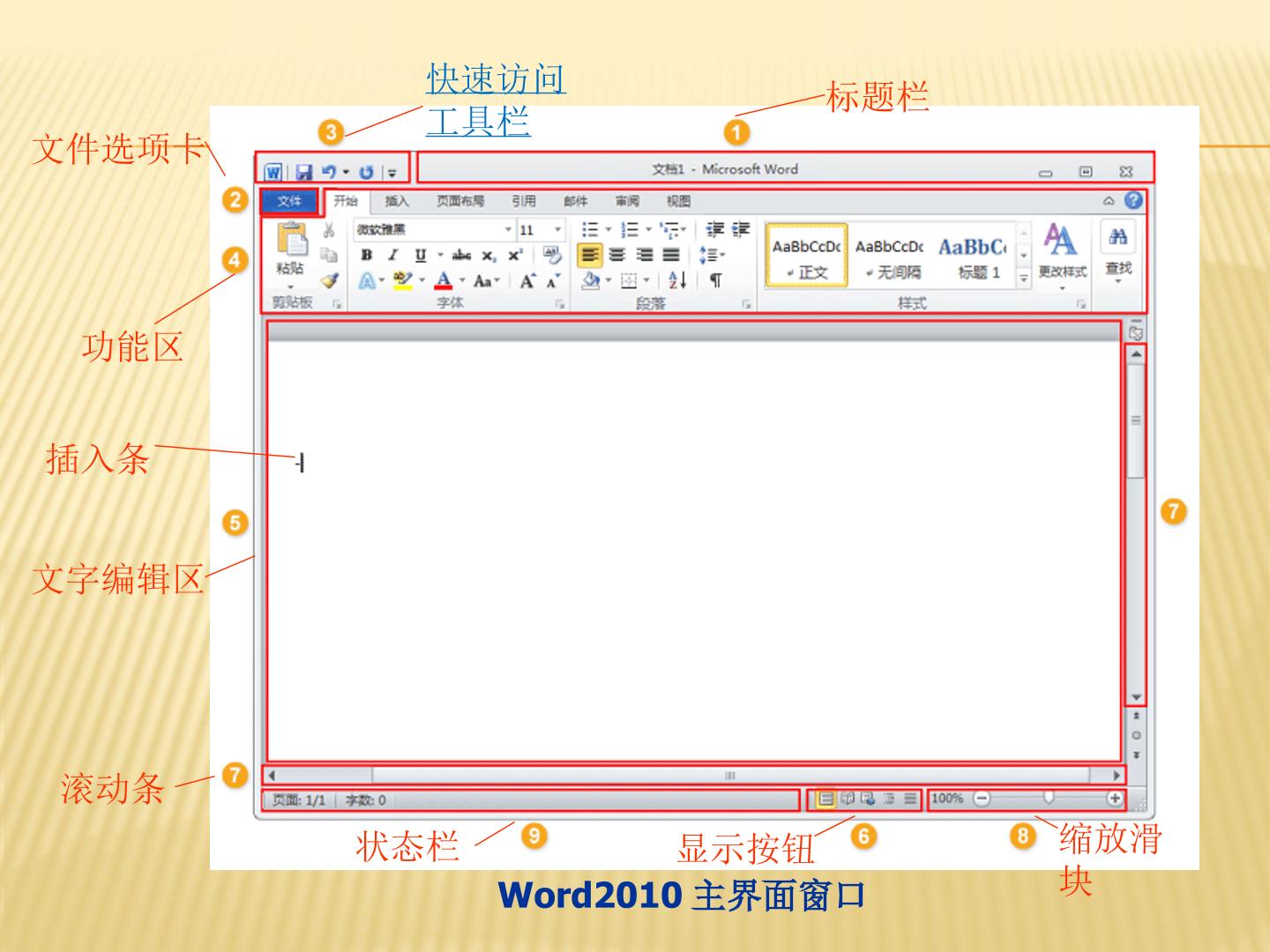Switch to the 开始 (Home) tab

pos(346,201)
